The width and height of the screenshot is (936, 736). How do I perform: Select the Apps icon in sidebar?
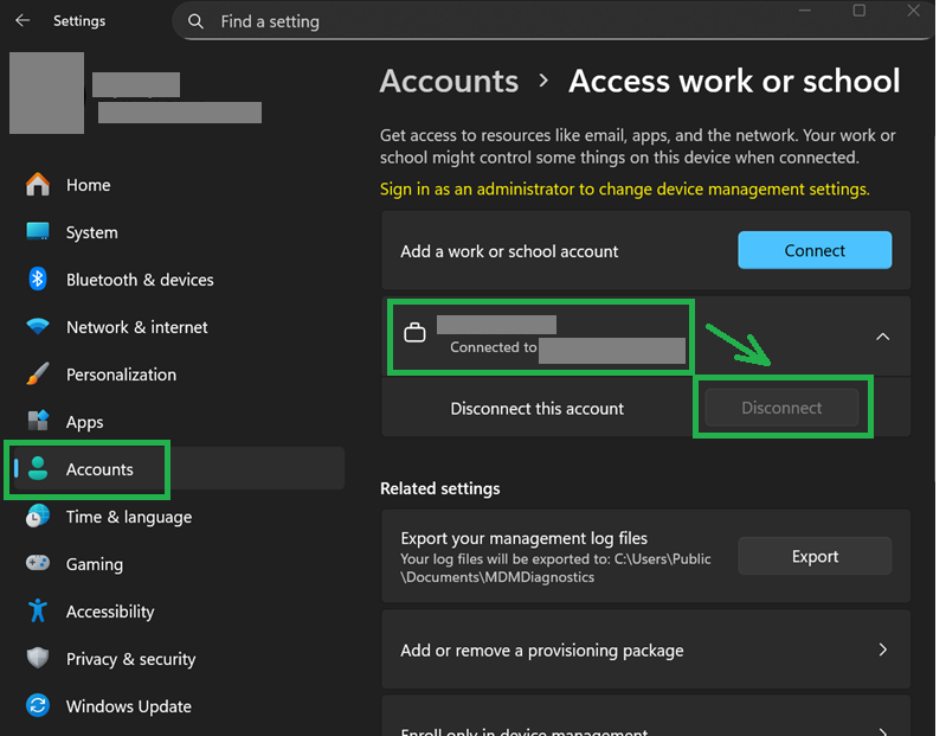click(x=37, y=421)
